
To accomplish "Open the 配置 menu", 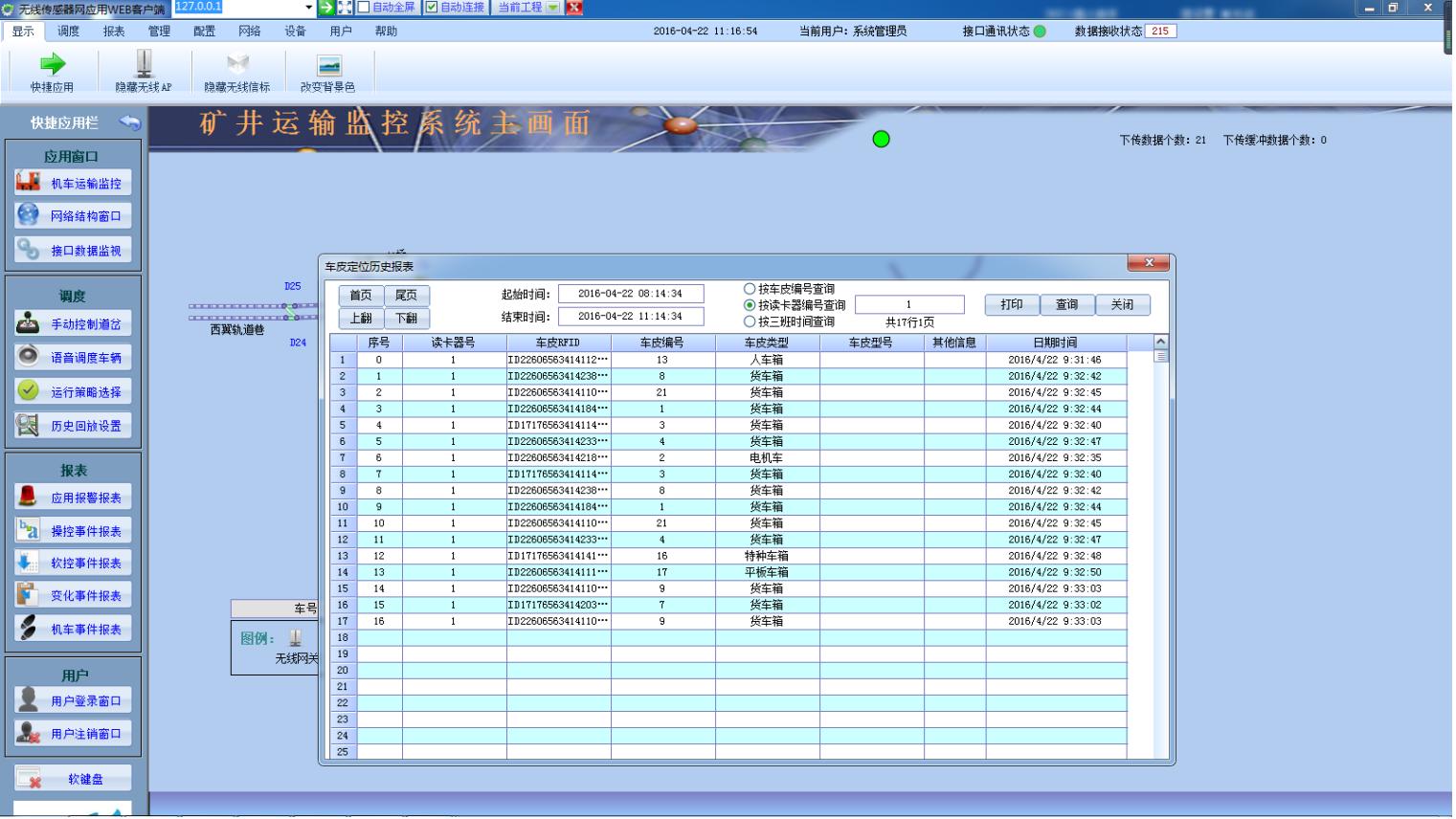I will click(204, 32).
